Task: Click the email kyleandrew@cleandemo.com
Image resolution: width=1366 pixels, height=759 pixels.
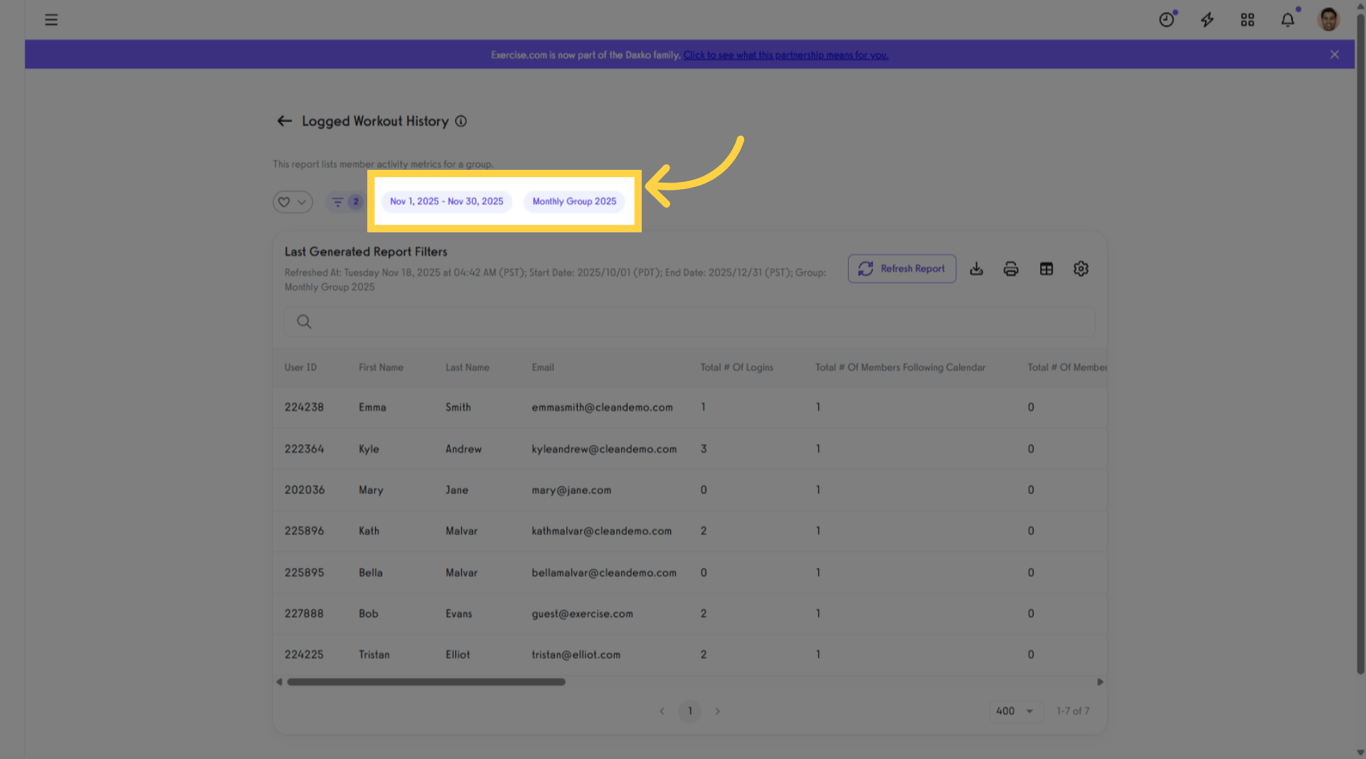Action: (x=604, y=449)
